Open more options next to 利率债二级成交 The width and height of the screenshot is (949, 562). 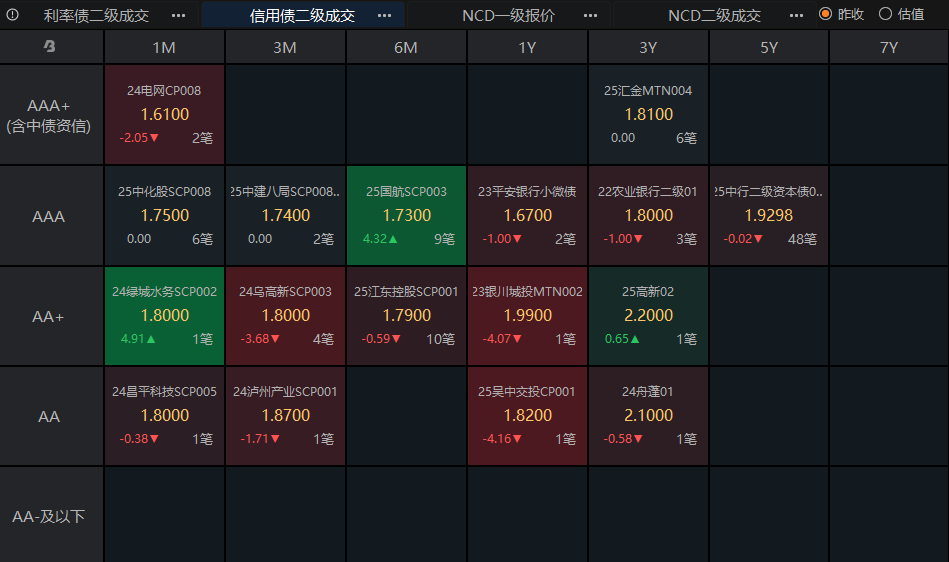(x=179, y=15)
